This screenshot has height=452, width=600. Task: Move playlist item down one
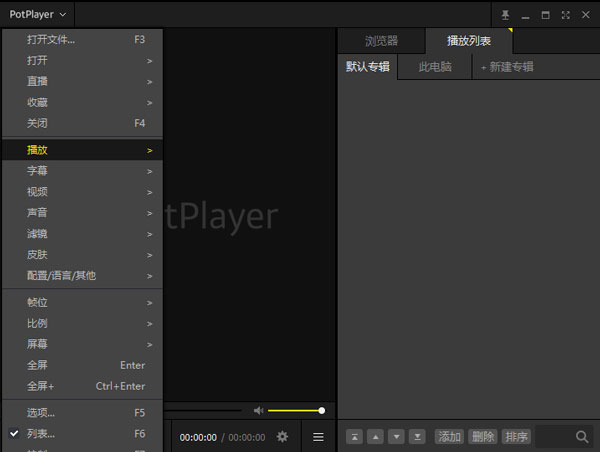pos(396,437)
